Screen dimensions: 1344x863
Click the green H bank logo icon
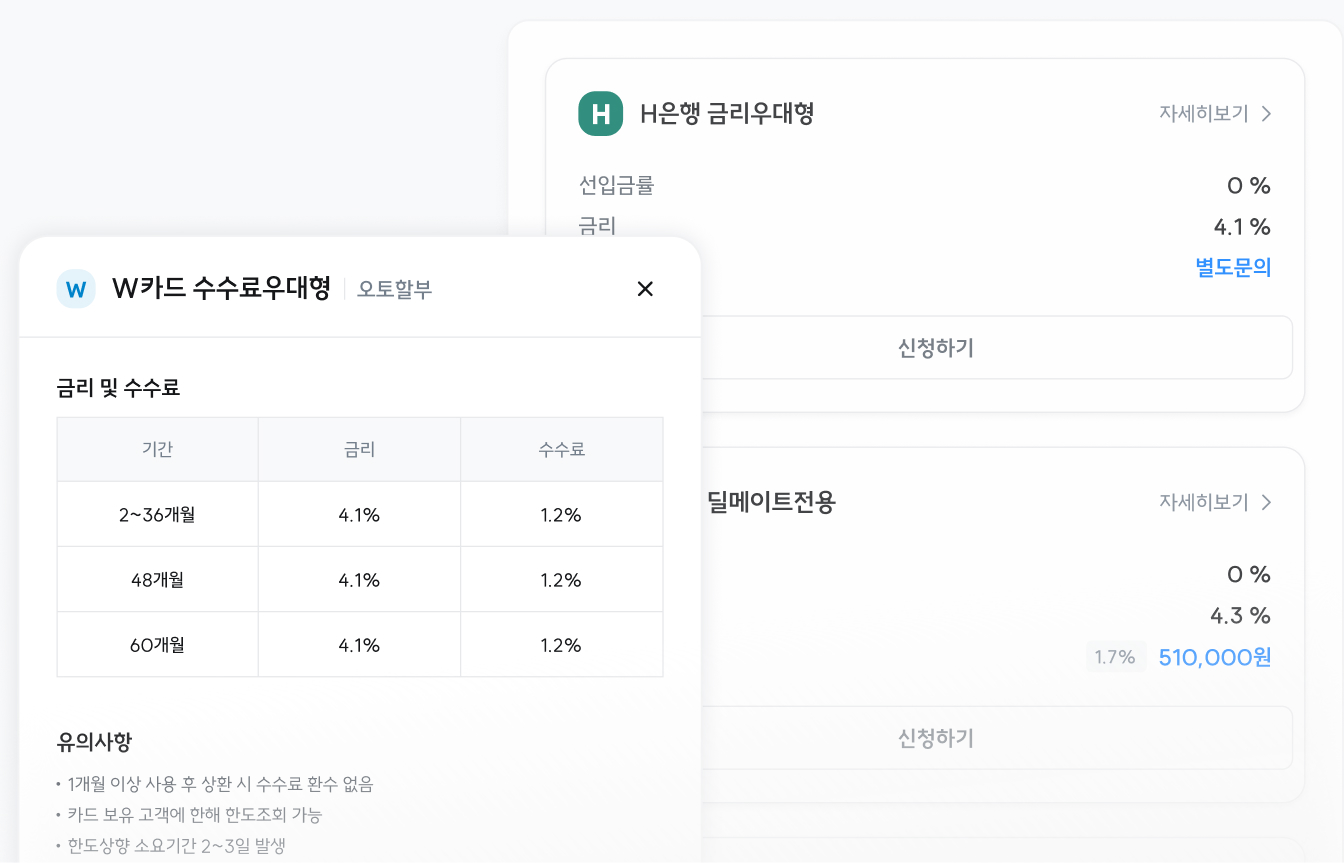coord(600,113)
